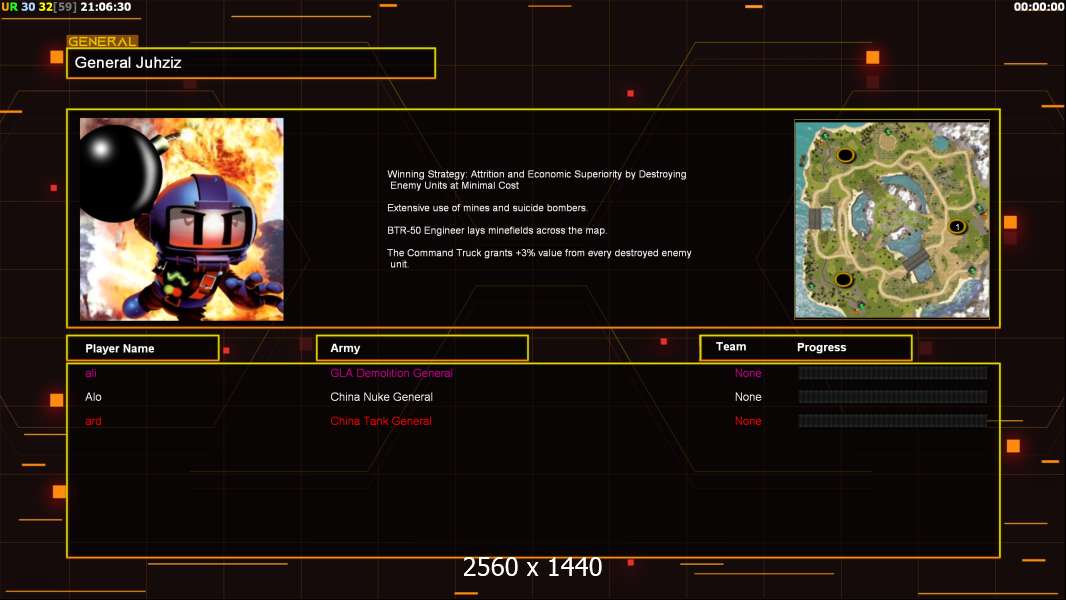Click the black bomb in the portrait
The height and width of the screenshot is (600, 1066).
(120, 173)
